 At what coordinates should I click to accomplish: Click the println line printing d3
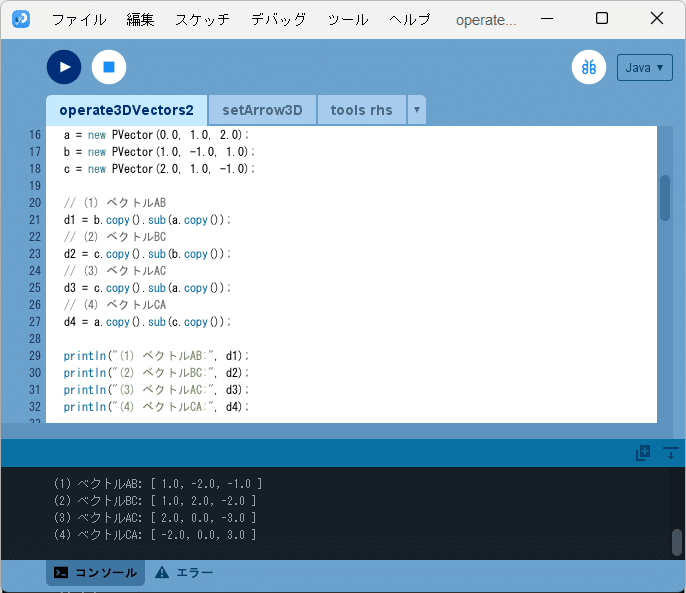coord(156,390)
